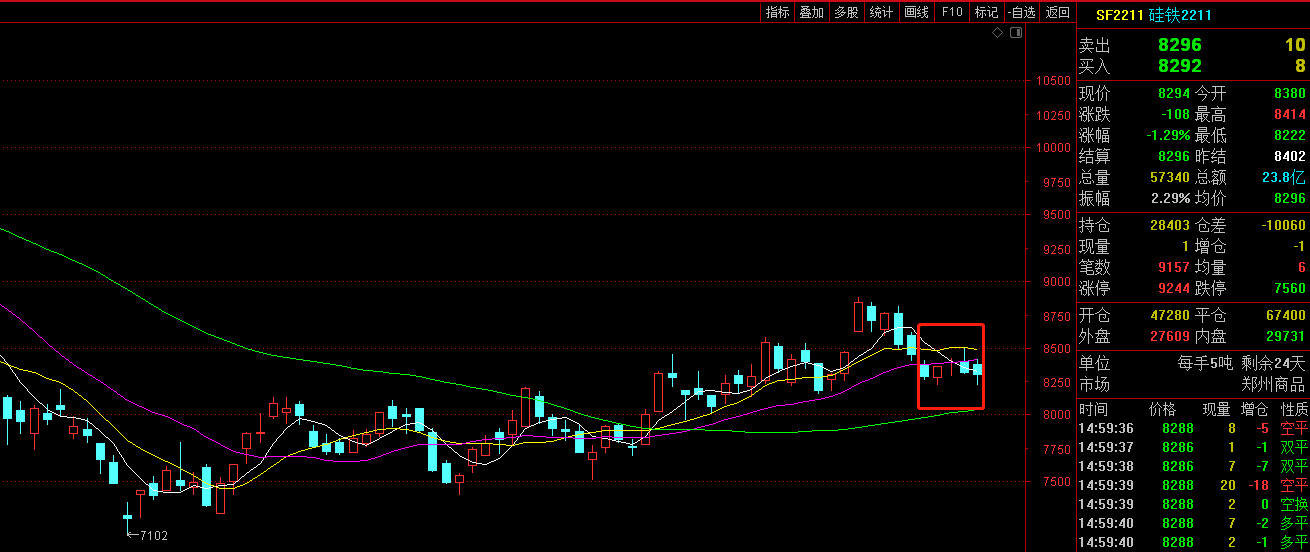The width and height of the screenshot is (1310, 552).
Task: Open the 统计 statistics tool
Action: (x=881, y=12)
